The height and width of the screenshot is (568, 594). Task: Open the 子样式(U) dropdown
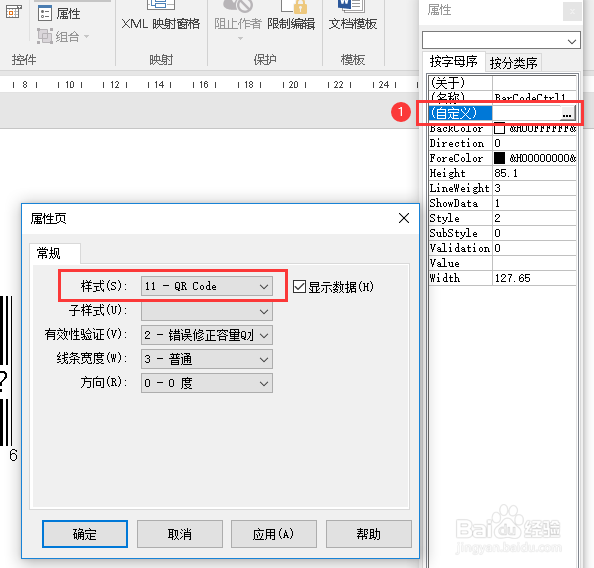pos(206,311)
